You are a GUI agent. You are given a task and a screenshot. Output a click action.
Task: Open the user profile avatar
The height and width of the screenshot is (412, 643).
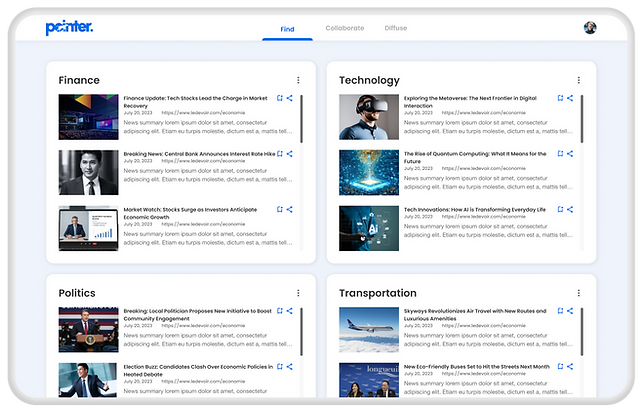point(590,28)
